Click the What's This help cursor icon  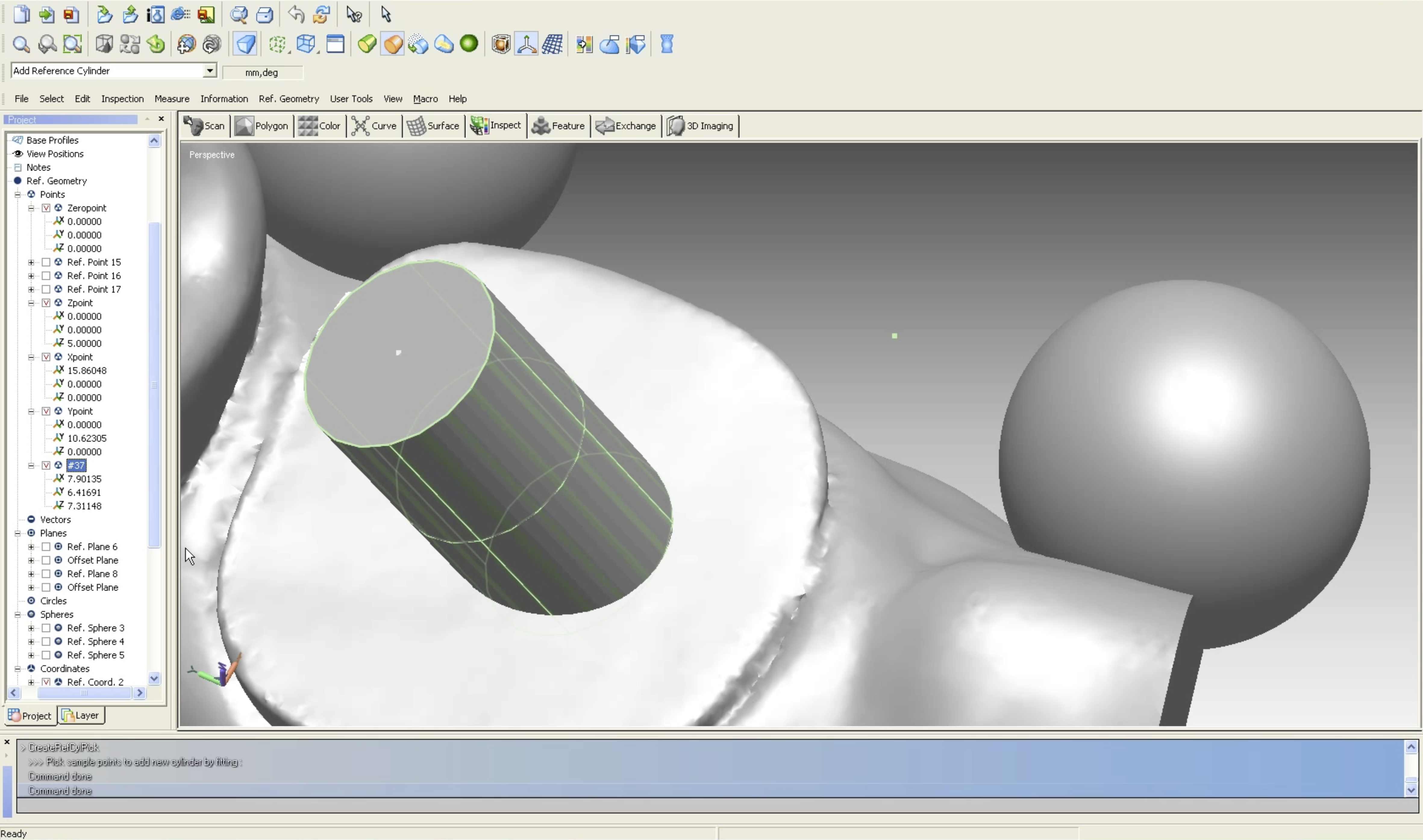click(x=354, y=14)
